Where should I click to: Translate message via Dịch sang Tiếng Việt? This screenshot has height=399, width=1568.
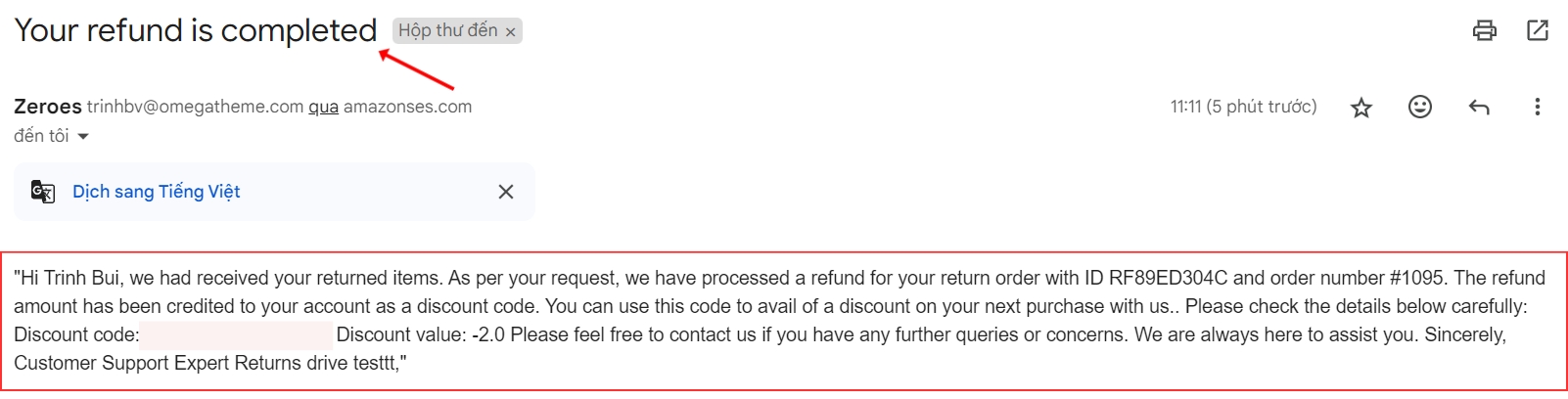156,192
